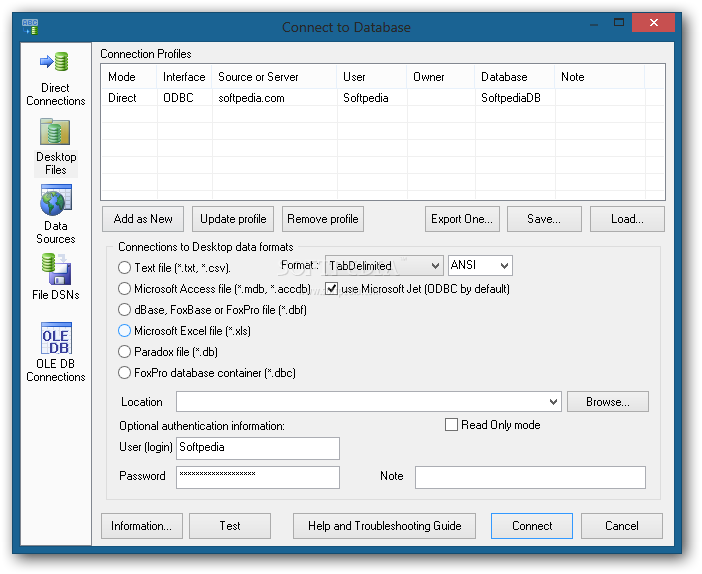Open the ANSI encoding dropdown
This screenshot has height=574, width=702.
pyautogui.click(x=480, y=266)
